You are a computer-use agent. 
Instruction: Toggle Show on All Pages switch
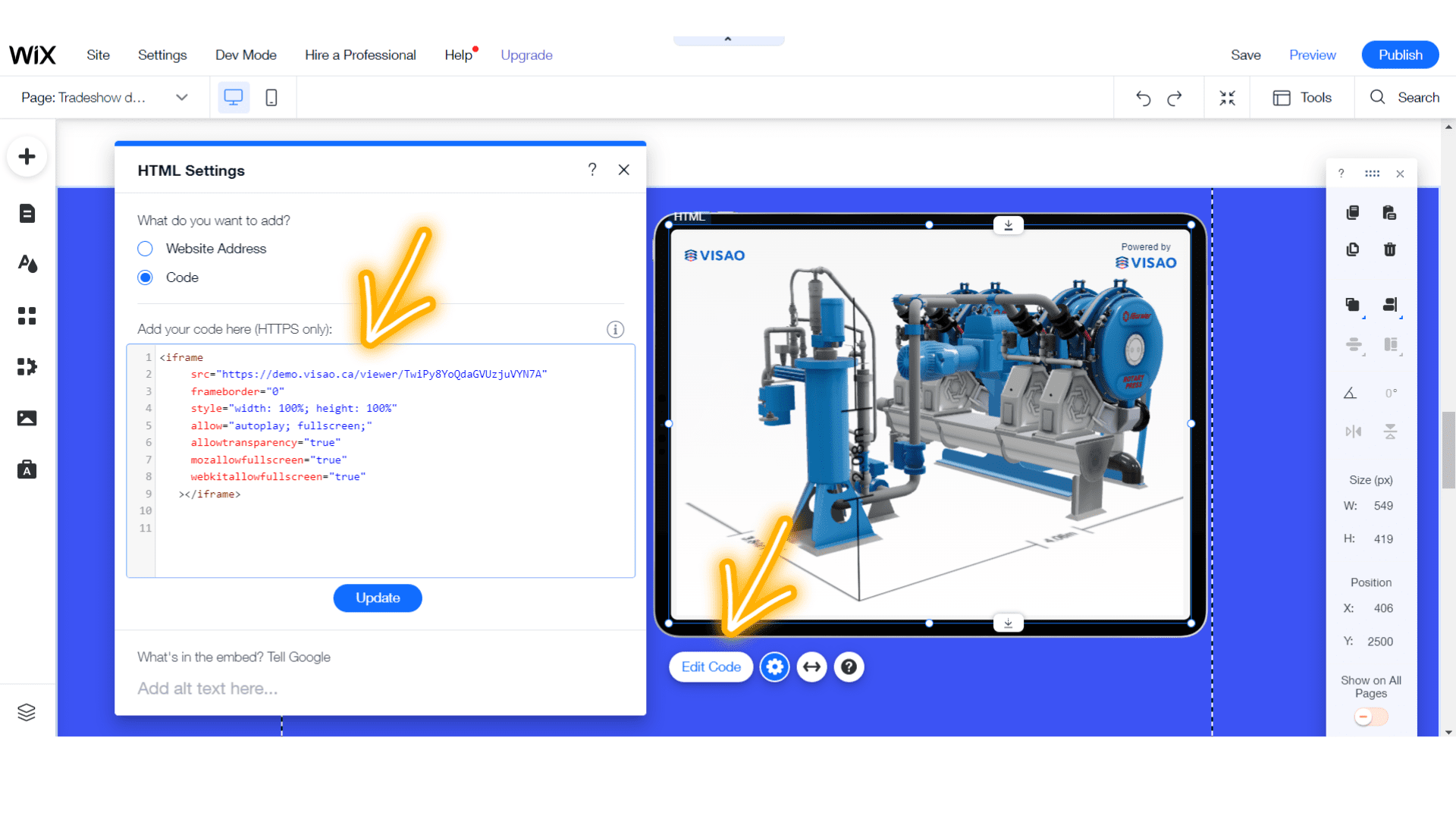pos(1371,717)
